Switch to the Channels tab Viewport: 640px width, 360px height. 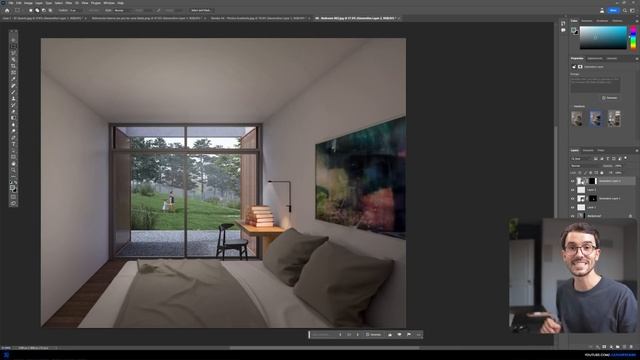point(588,151)
